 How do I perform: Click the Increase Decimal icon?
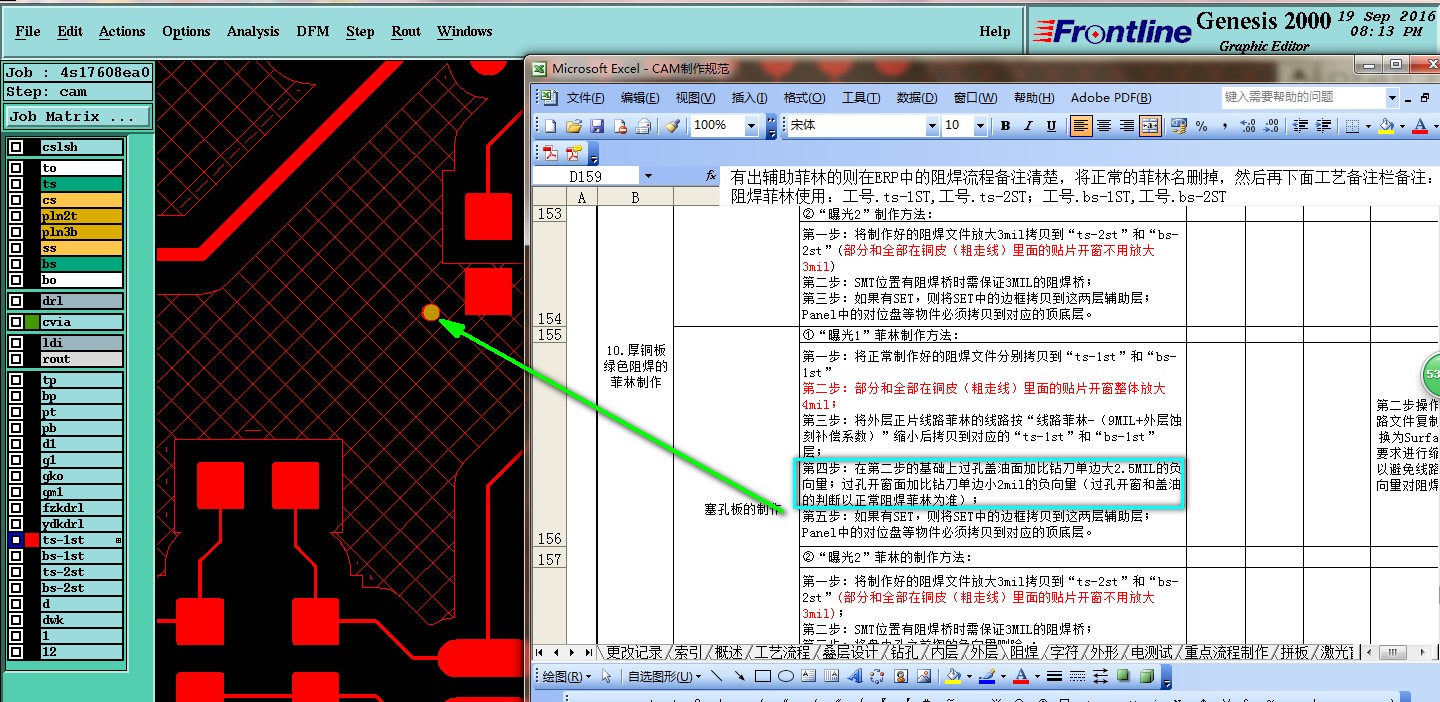click(x=1247, y=126)
